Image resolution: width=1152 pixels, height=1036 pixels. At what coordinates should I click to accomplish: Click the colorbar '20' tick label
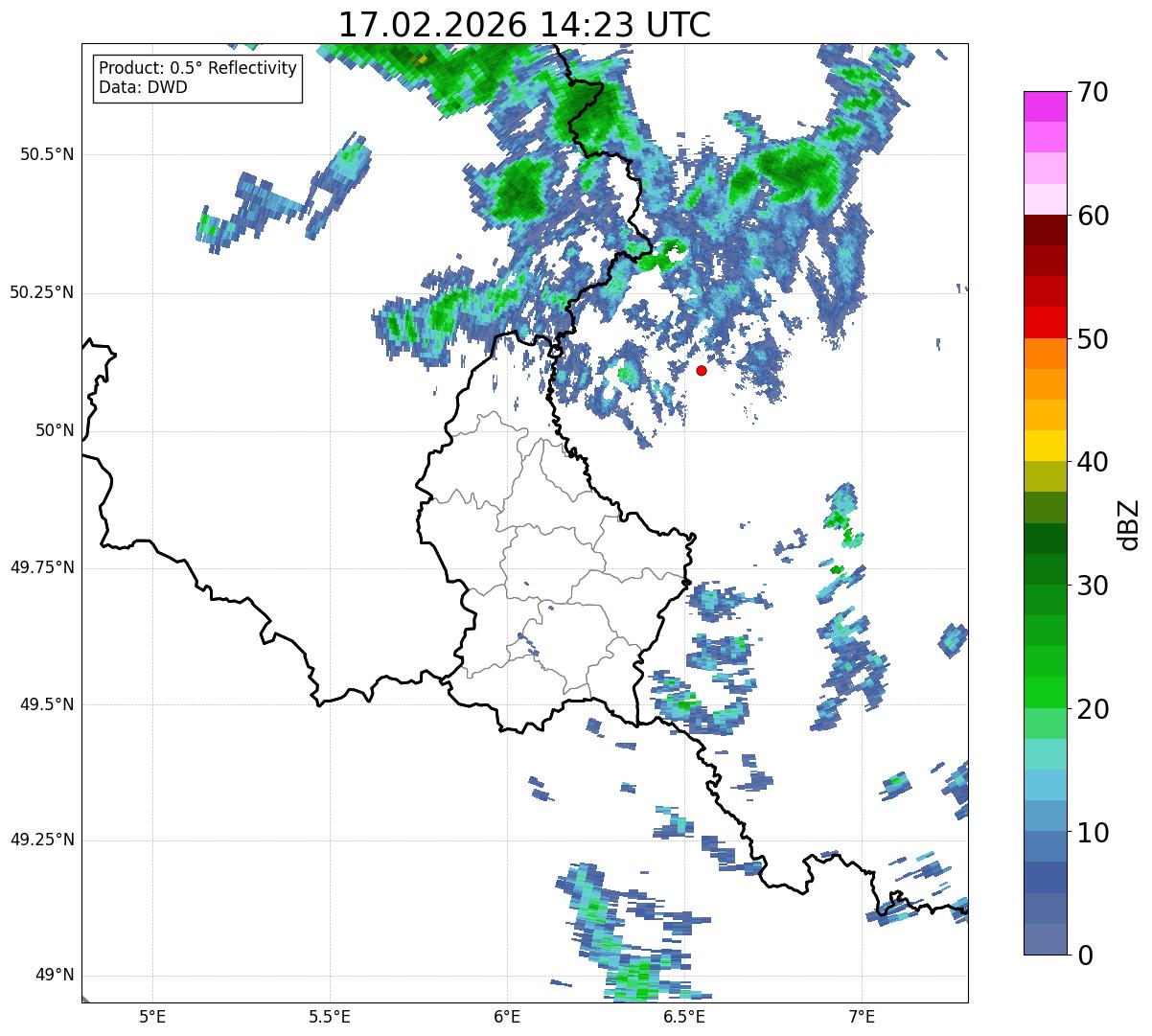pyautogui.click(x=1091, y=709)
